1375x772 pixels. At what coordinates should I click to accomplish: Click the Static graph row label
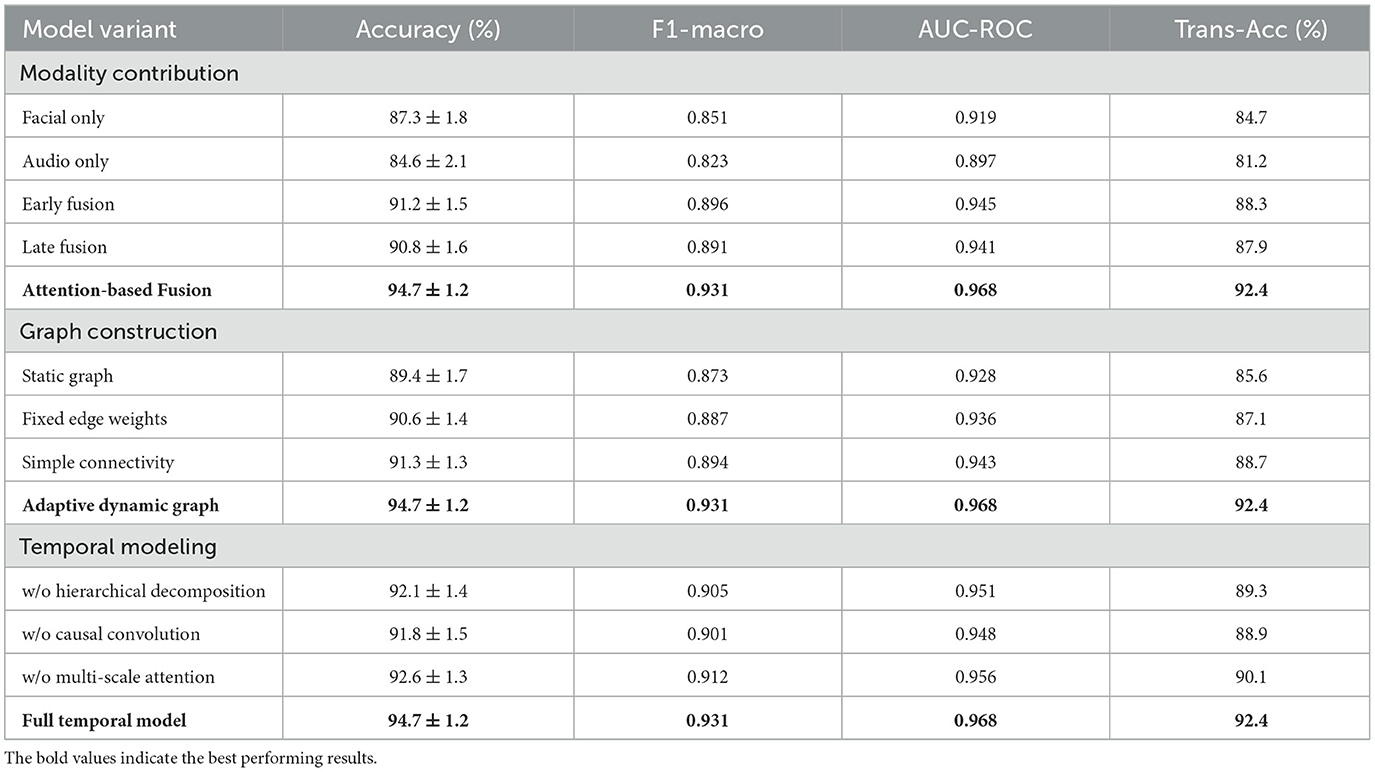tap(67, 376)
